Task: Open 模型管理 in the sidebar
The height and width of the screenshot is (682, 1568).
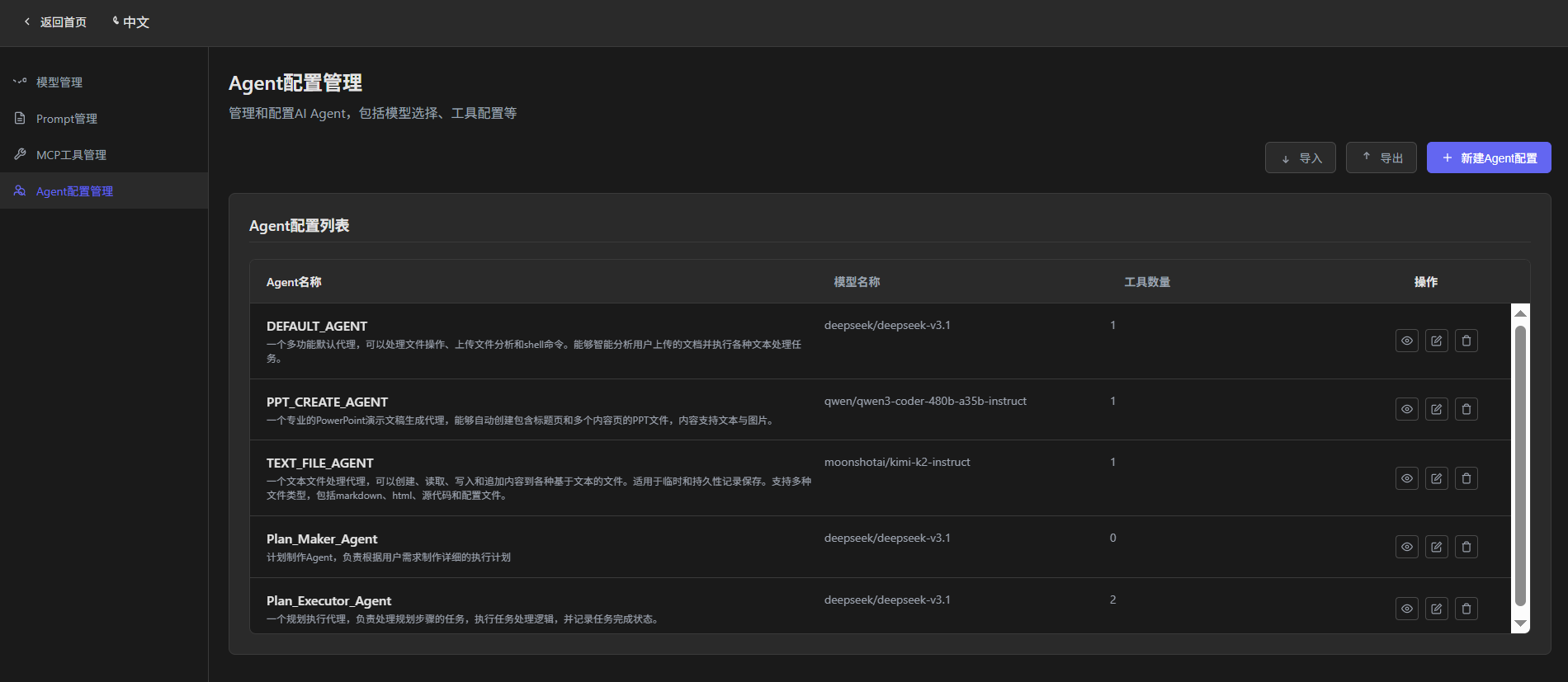Action: tap(104, 82)
